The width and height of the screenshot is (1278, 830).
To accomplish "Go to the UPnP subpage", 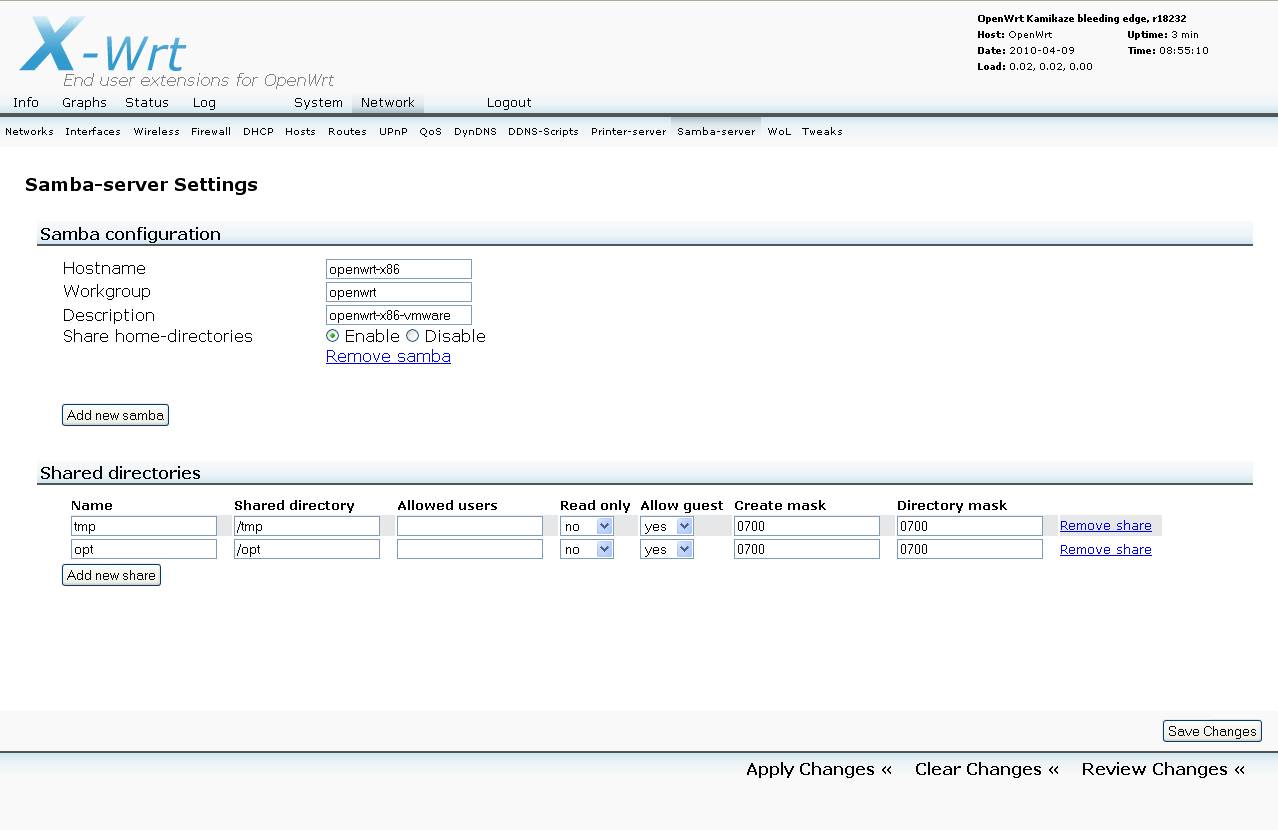I will pos(393,131).
